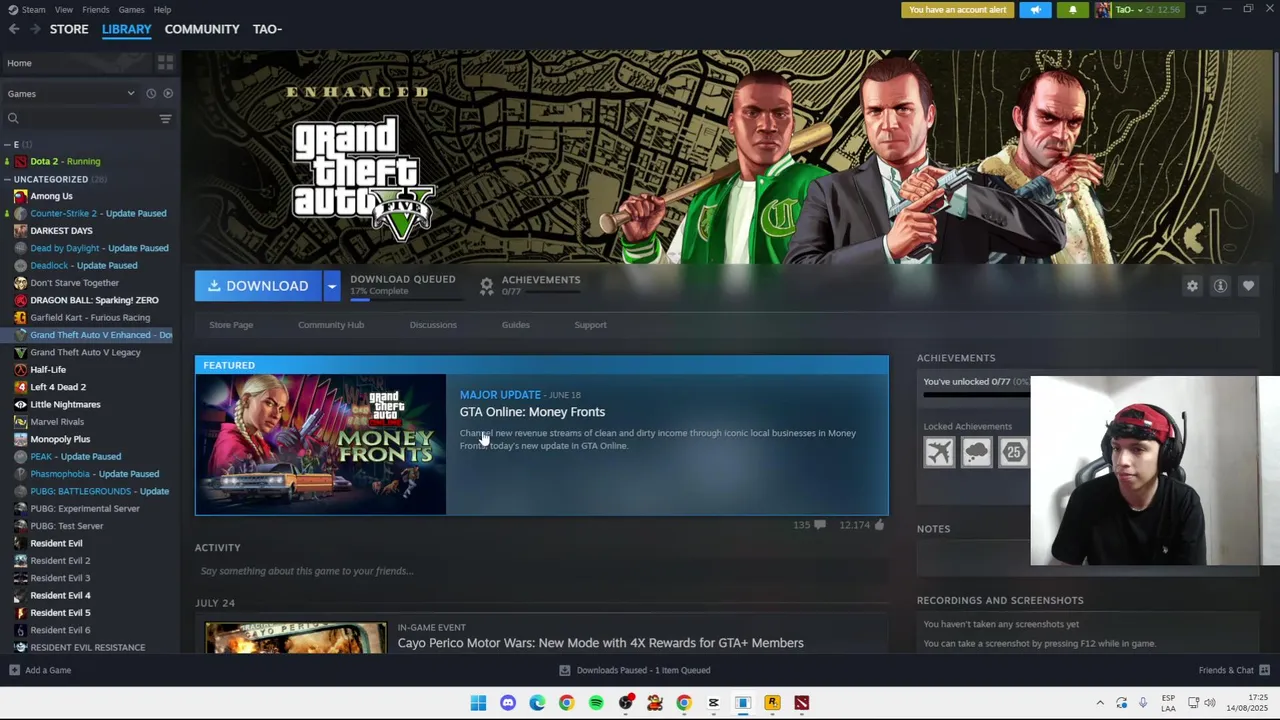Go back with the left navigation arrow
The height and width of the screenshot is (720, 1280).
[14, 29]
